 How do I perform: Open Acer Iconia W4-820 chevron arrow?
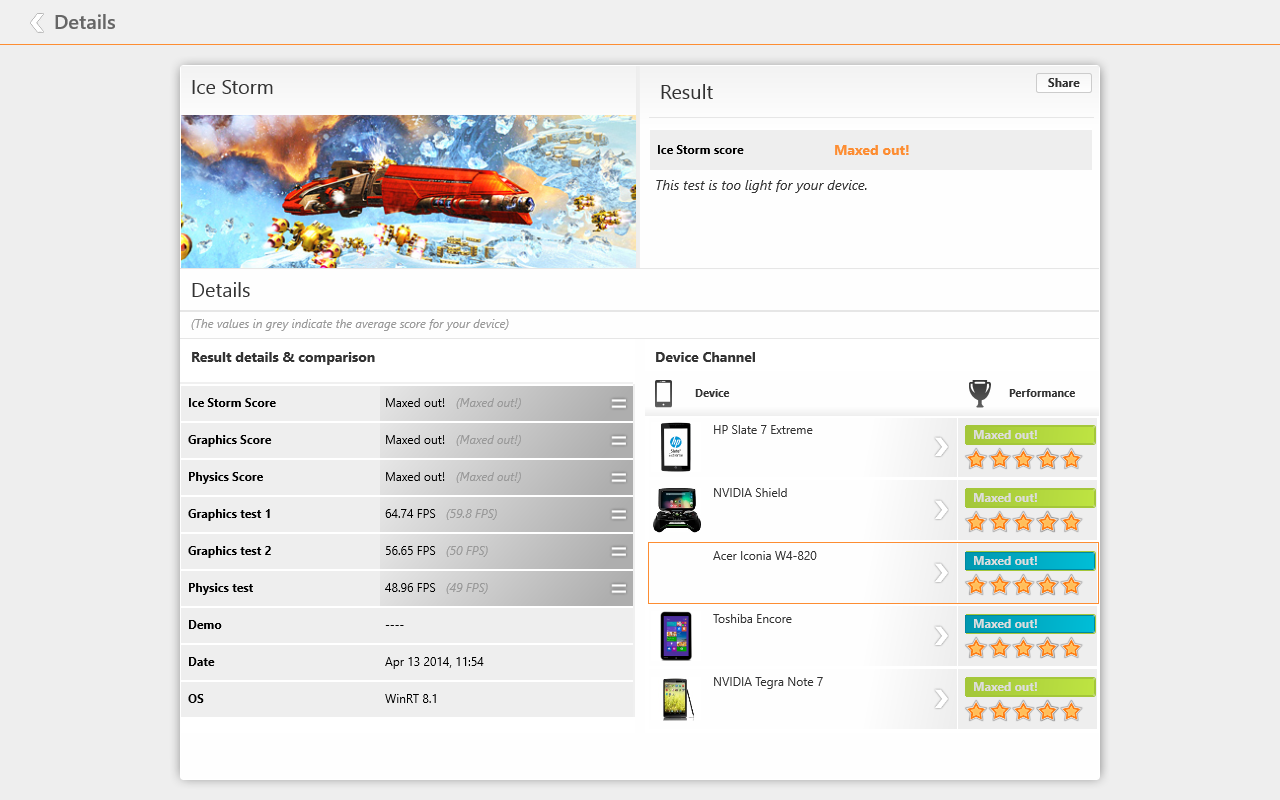pyautogui.click(x=940, y=573)
